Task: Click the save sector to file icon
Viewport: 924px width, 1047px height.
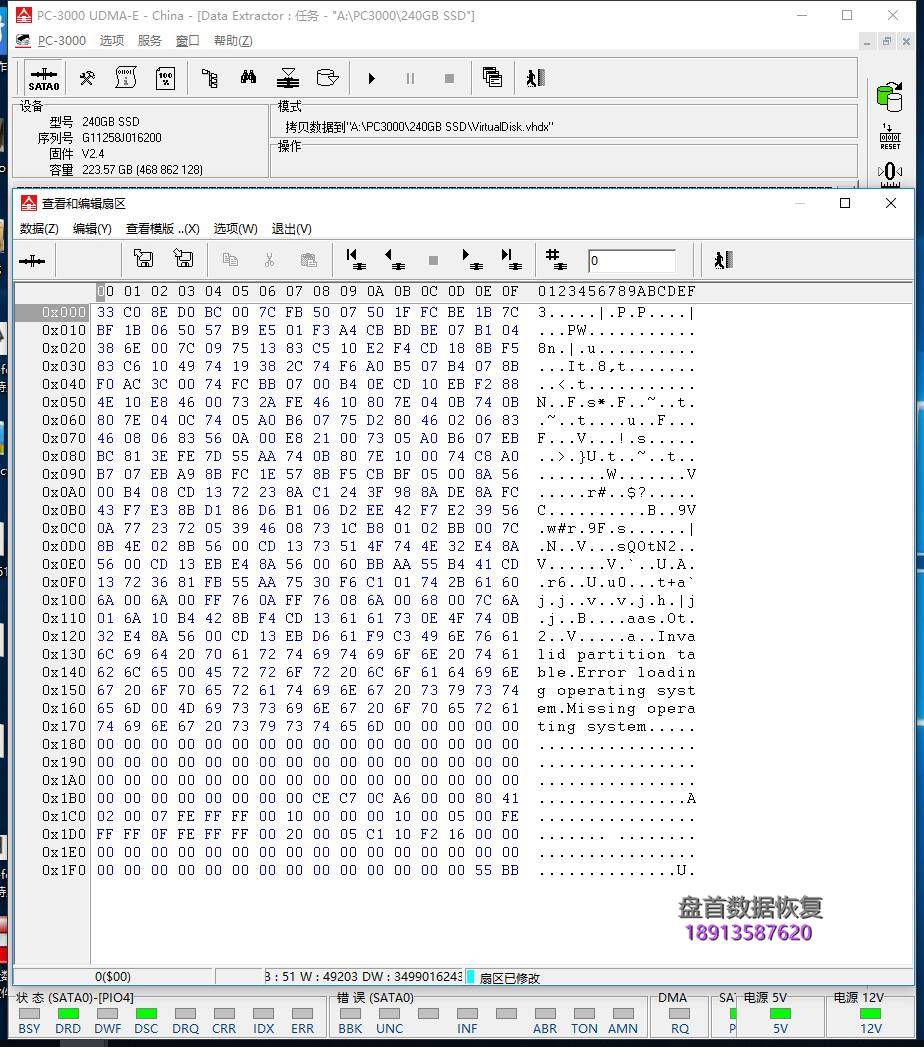Action: pyautogui.click(x=143, y=260)
